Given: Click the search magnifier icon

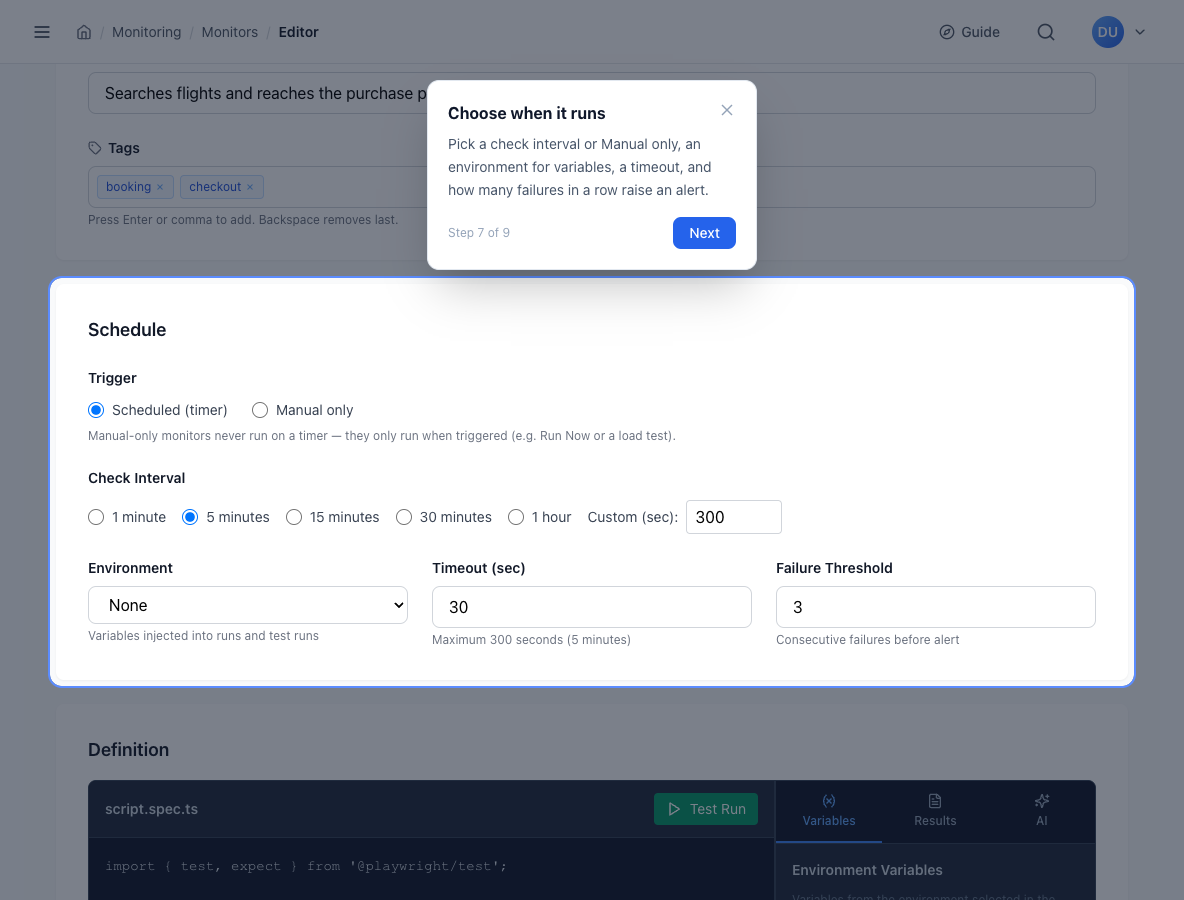Looking at the screenshot, I should pyautogui.click(x=1046, y=32).
